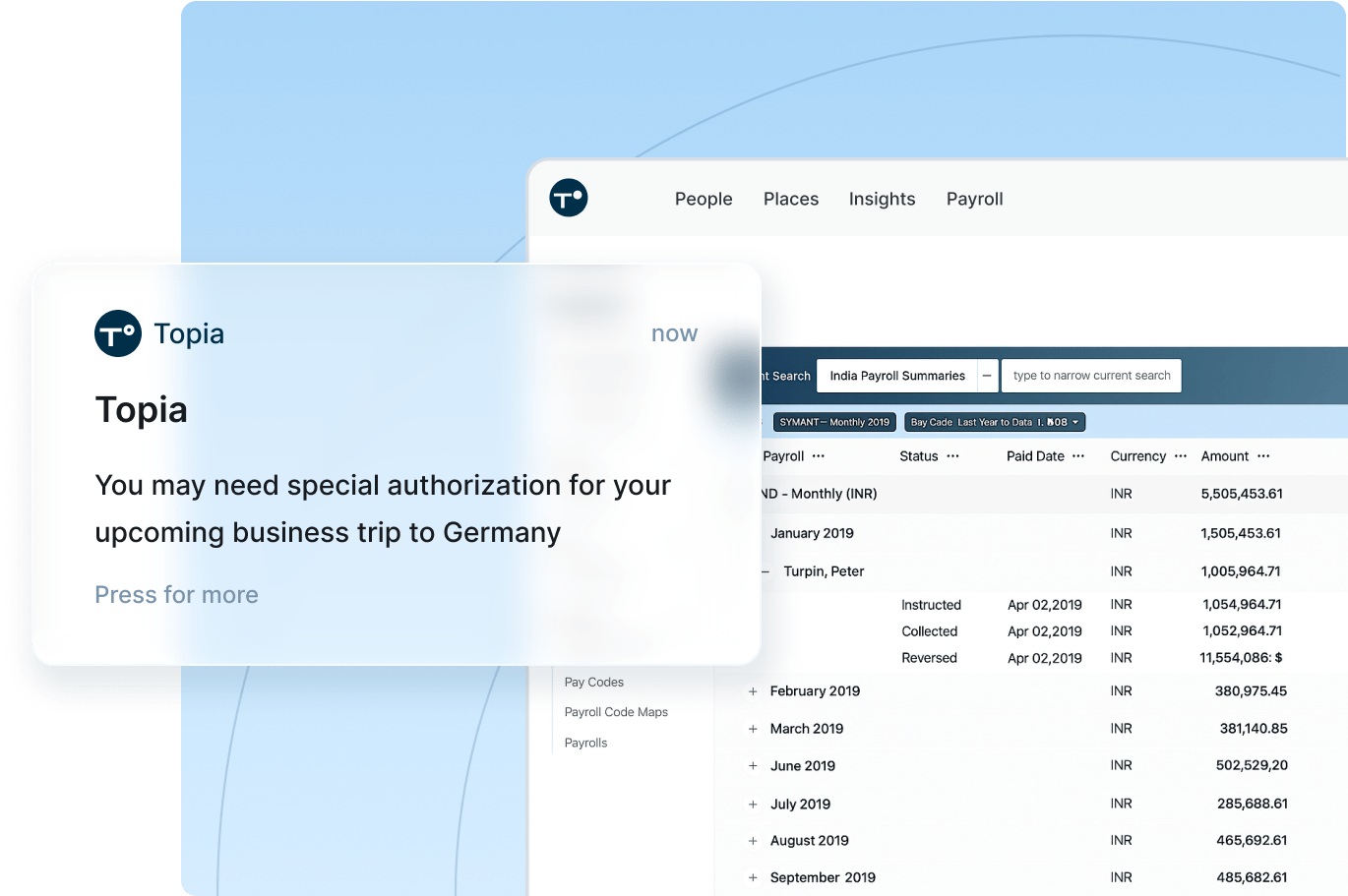Open the Status column options menu
The image size is (1348, 896).
(952, 456)
